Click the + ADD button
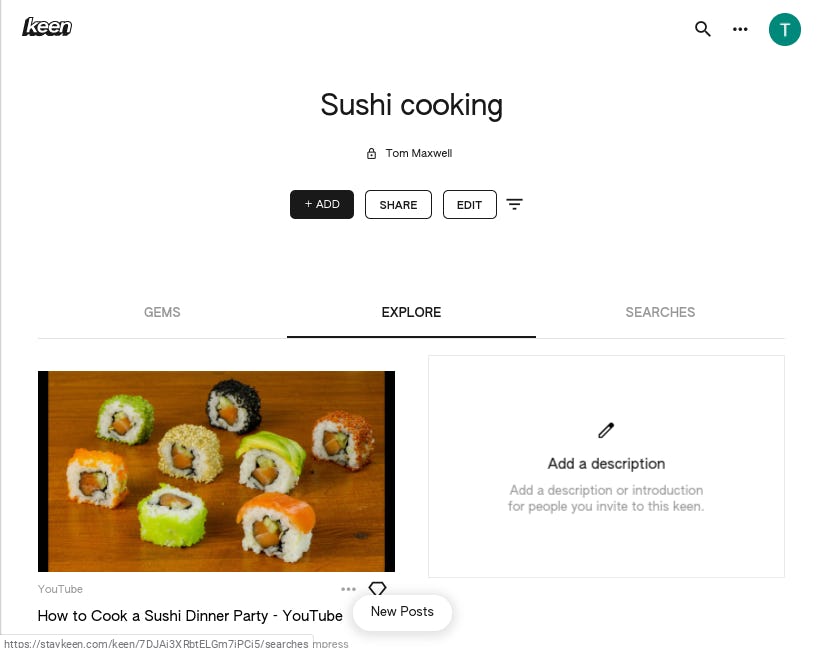 click(x=322, y=204)
